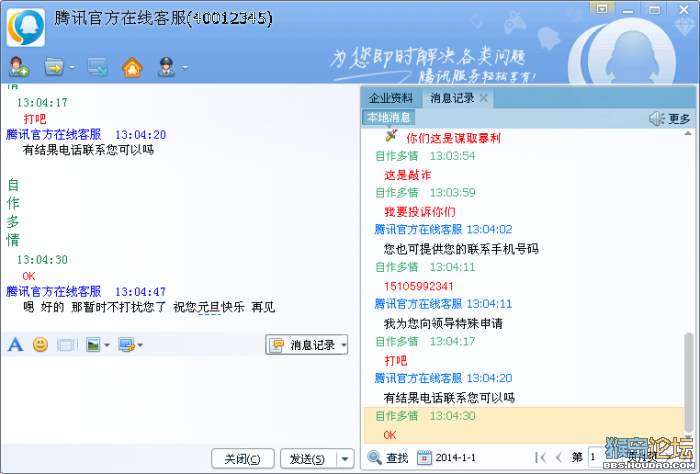The height and width of the screenshot is (474, 700).
Task: Click the send file folder icon
Action: click(x=54, y=67)
